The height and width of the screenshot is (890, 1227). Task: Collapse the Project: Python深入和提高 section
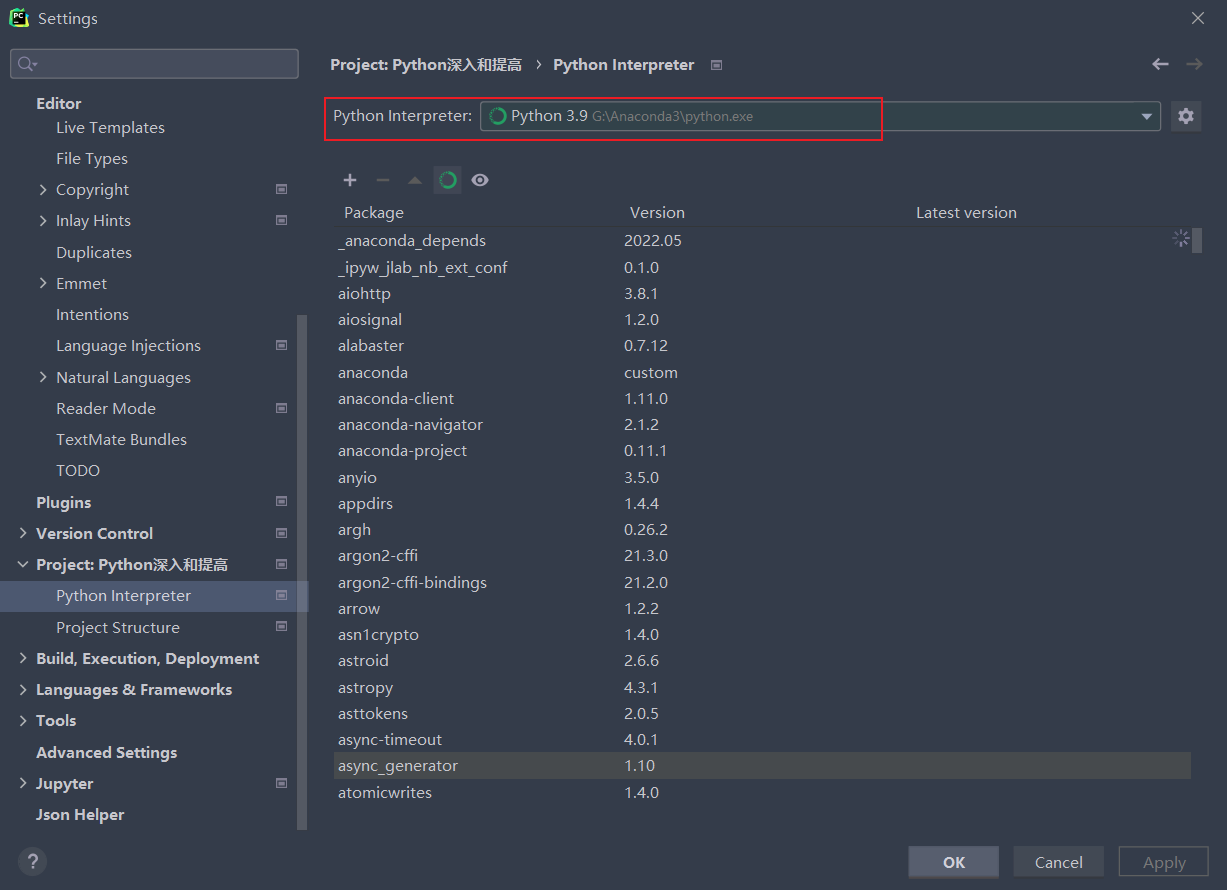(x=23, y=564)
